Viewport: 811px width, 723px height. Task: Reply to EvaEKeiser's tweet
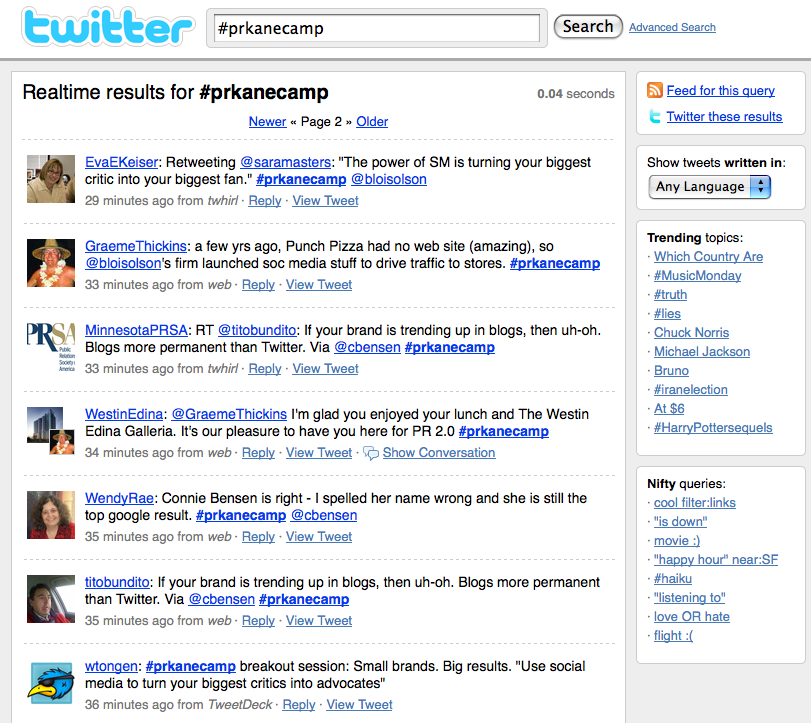coord(265,201)
